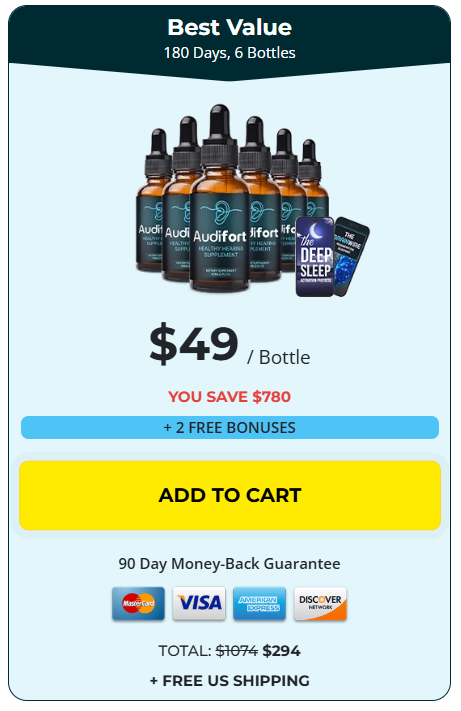The width and height of the screenshot is (461, 711).
Task: Click the $294 total price
Action: 281,651
